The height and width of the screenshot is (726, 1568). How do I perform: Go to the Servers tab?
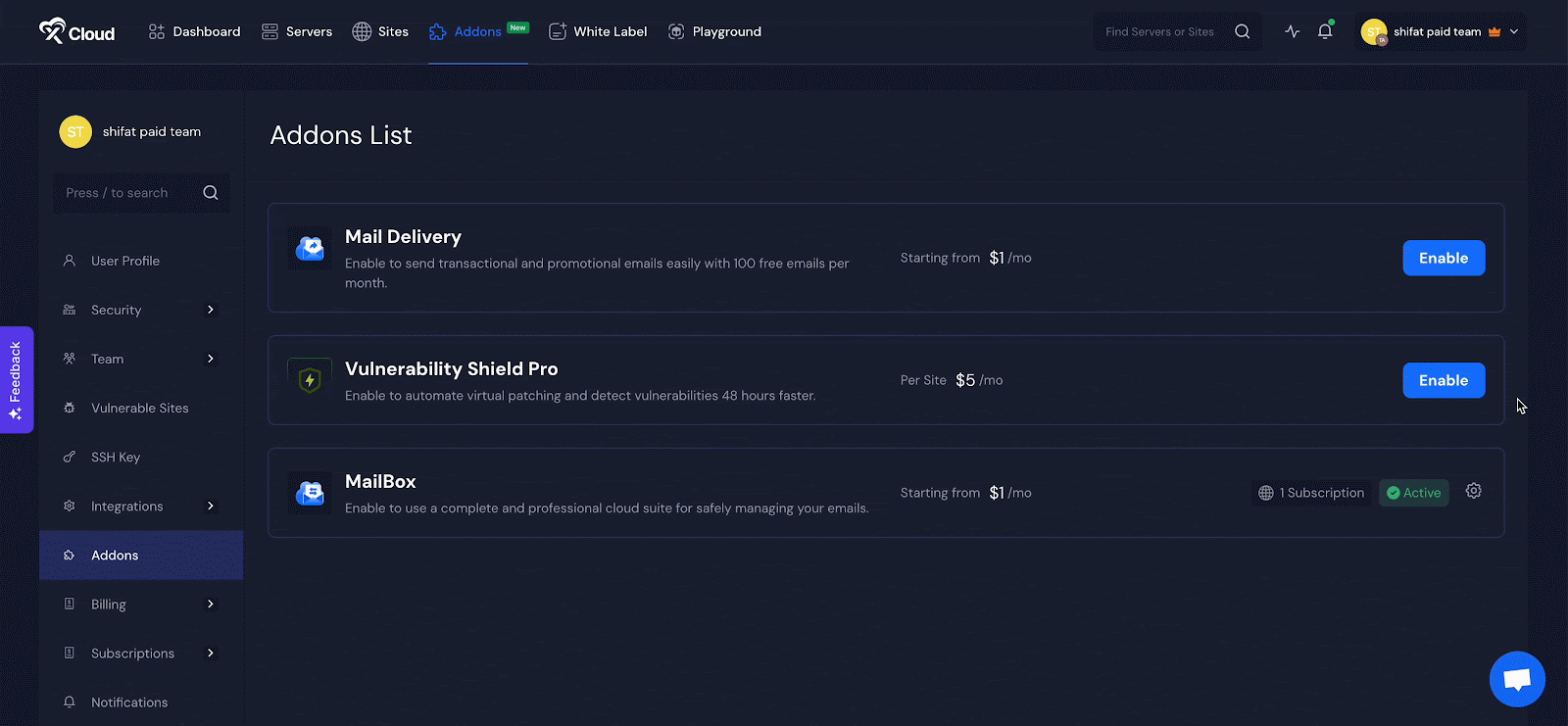[297, 31]
